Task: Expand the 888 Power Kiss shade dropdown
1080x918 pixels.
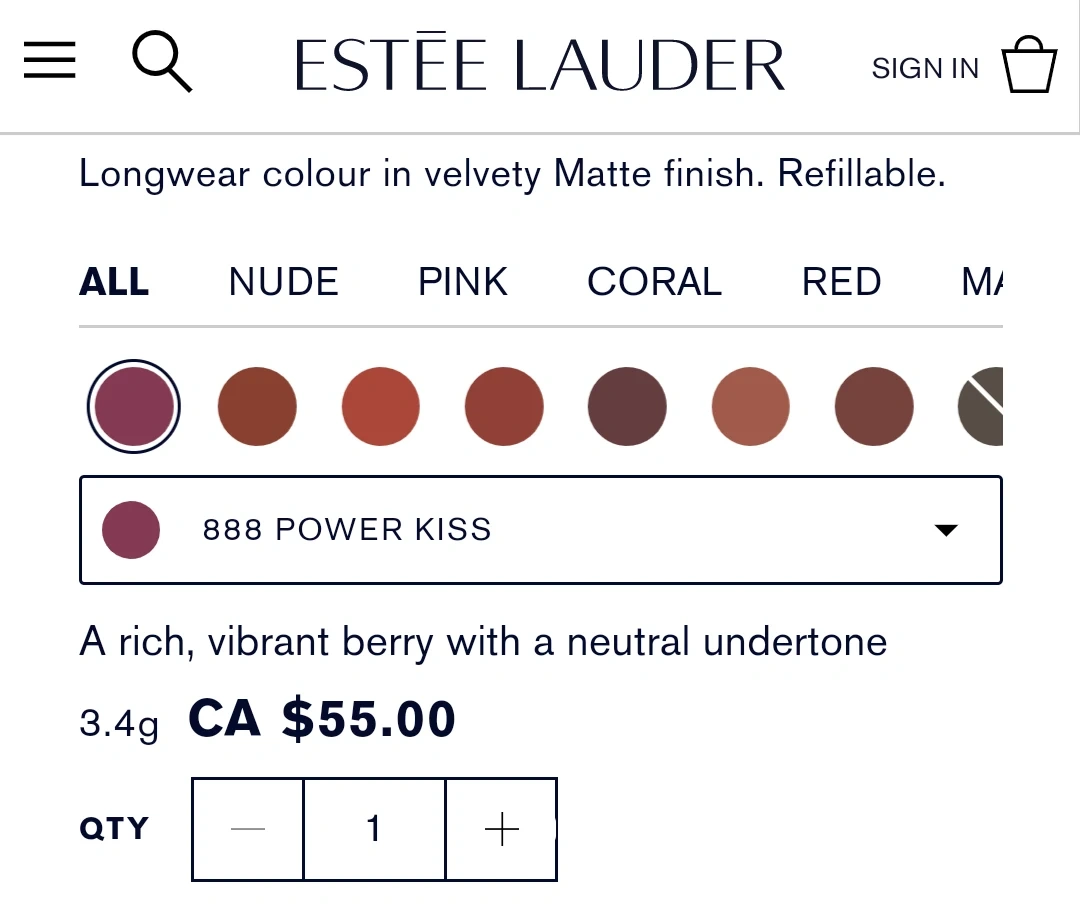Action: point(540,530)
